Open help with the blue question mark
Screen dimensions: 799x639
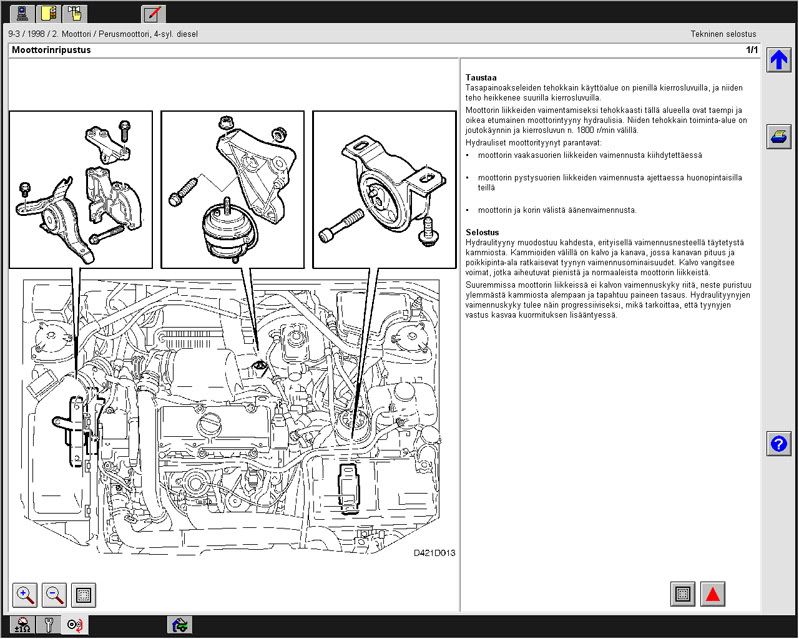click(x=779, y=444)
